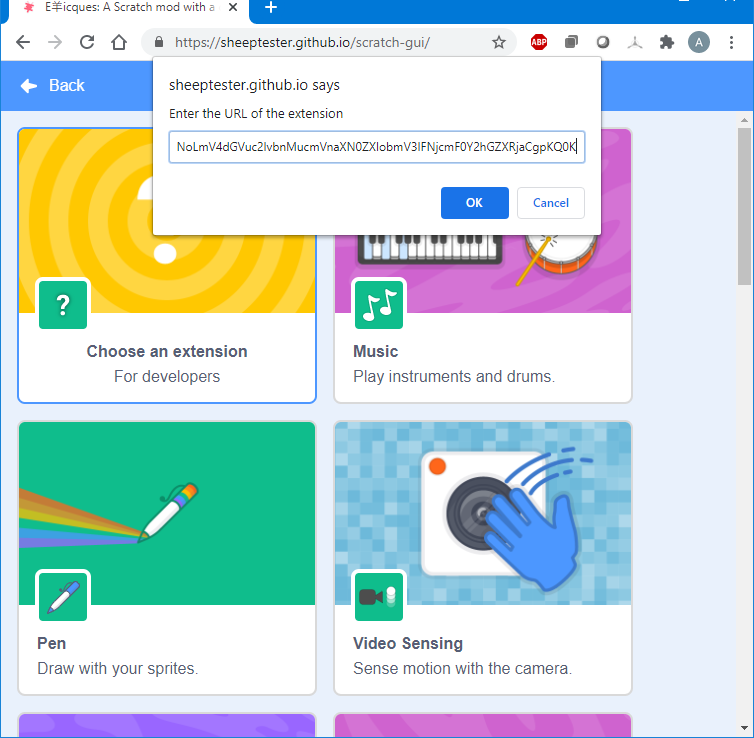This screenshot has width=754, height=738.
Task: Cancel the extension URL dialog
Action: pos(551,203)
